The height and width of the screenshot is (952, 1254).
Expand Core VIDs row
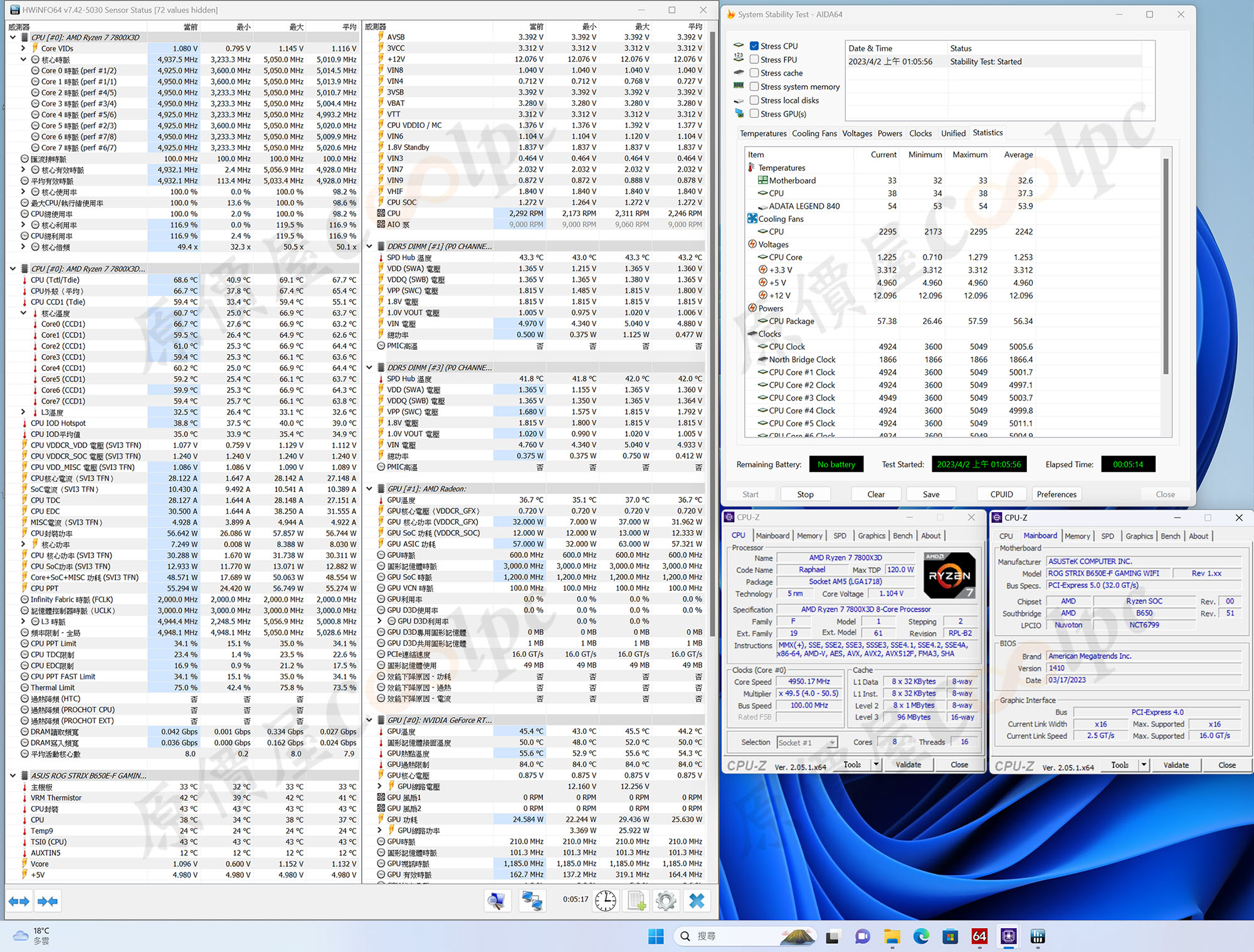23,48
